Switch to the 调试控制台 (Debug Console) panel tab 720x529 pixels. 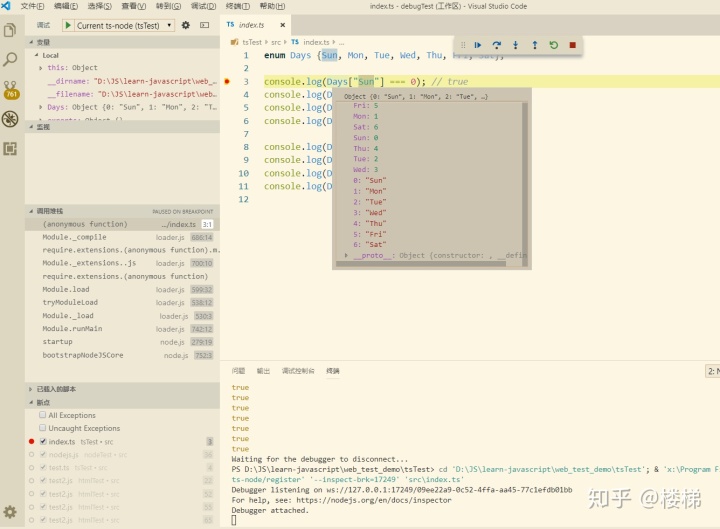coord(298,371)
